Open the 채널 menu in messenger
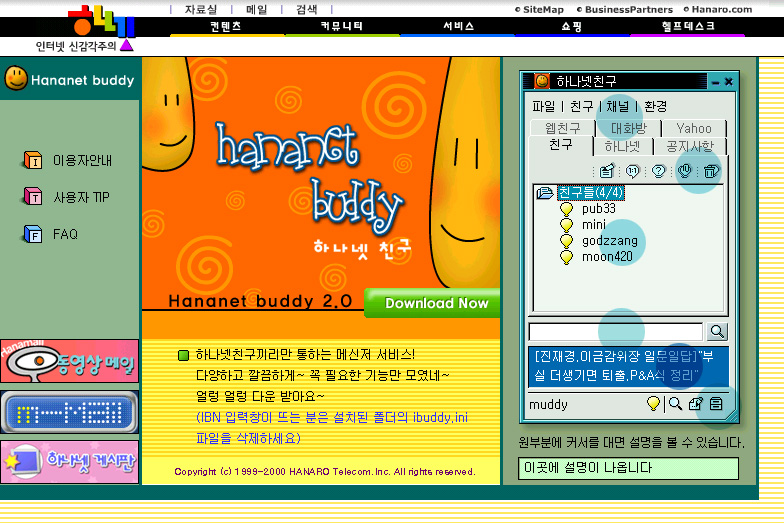The image size is (784, 523). (618, 106)
